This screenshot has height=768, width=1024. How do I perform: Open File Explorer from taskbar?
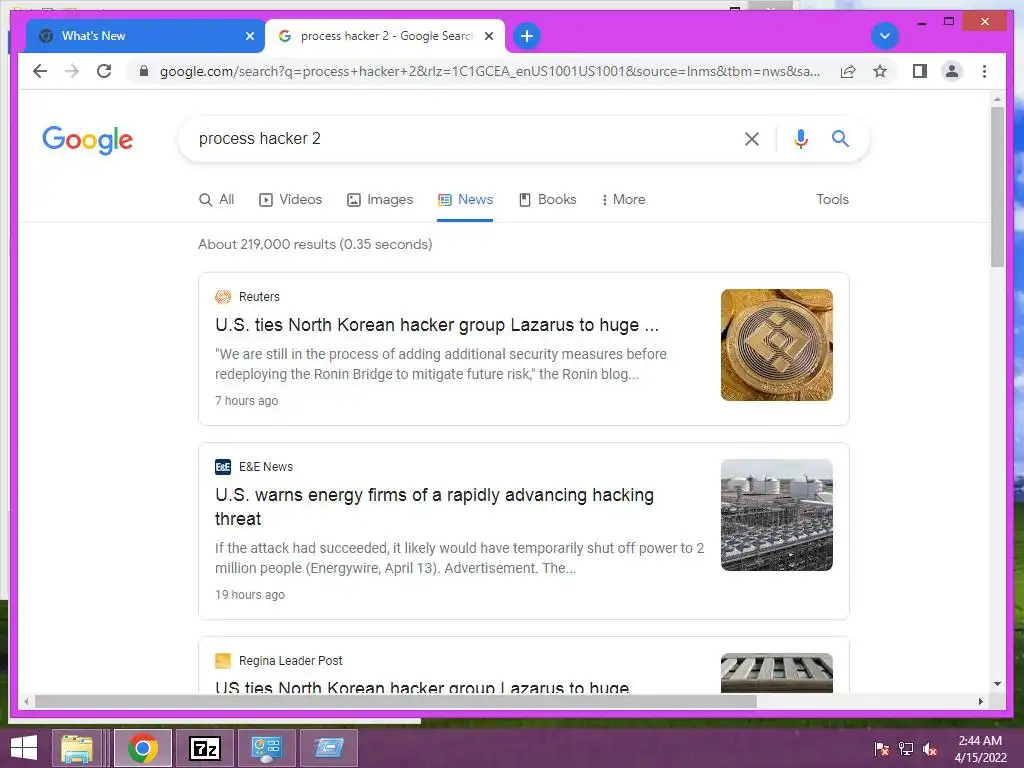[x=76, y=748]
